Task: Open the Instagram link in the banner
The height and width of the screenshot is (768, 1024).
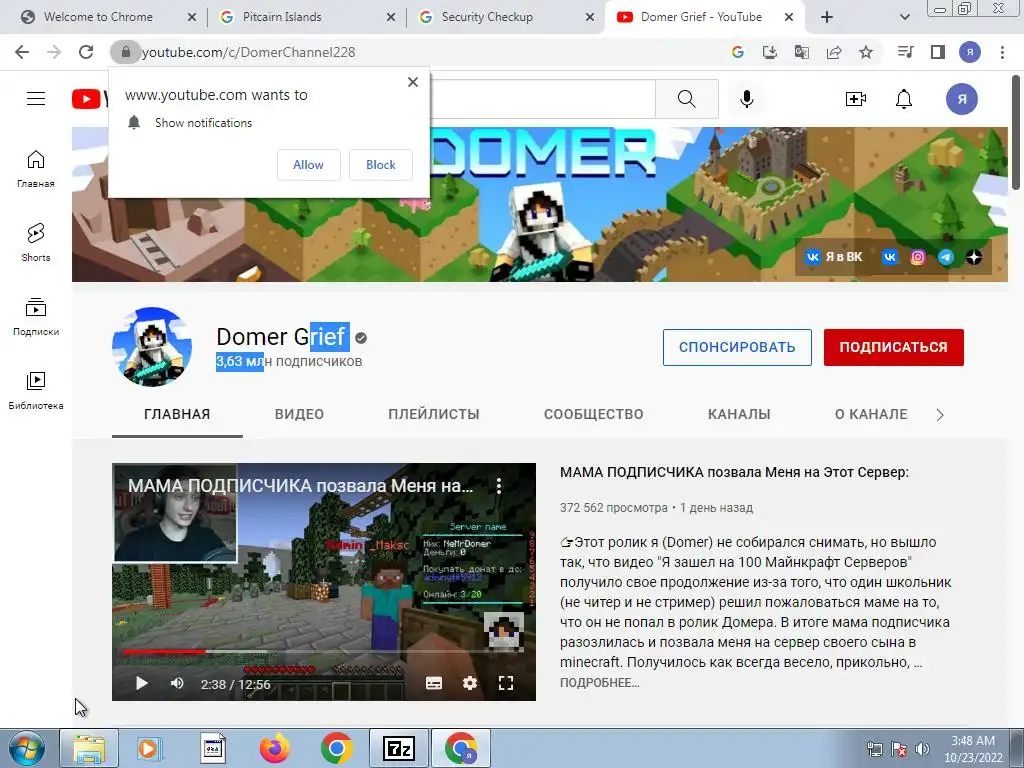Action: (x=918, y=257)
